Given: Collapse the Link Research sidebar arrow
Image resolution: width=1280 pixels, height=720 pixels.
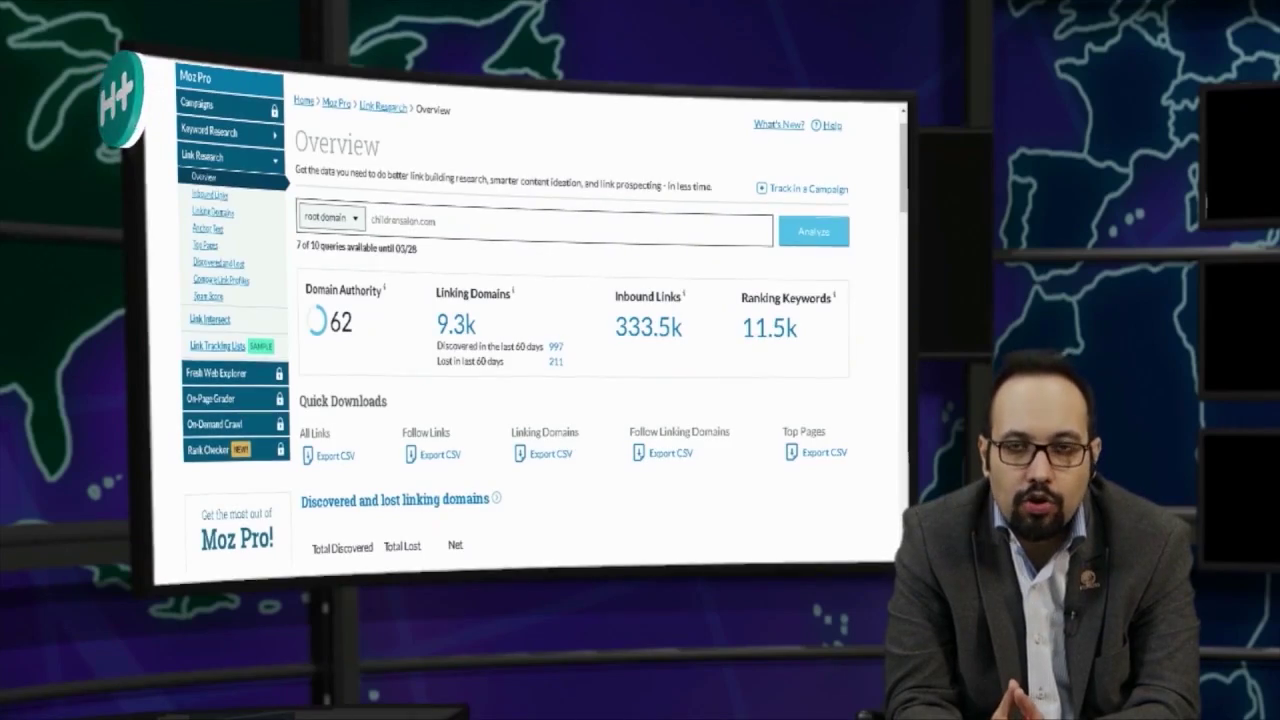Looking at the screenshot, I should coord(275,160).
